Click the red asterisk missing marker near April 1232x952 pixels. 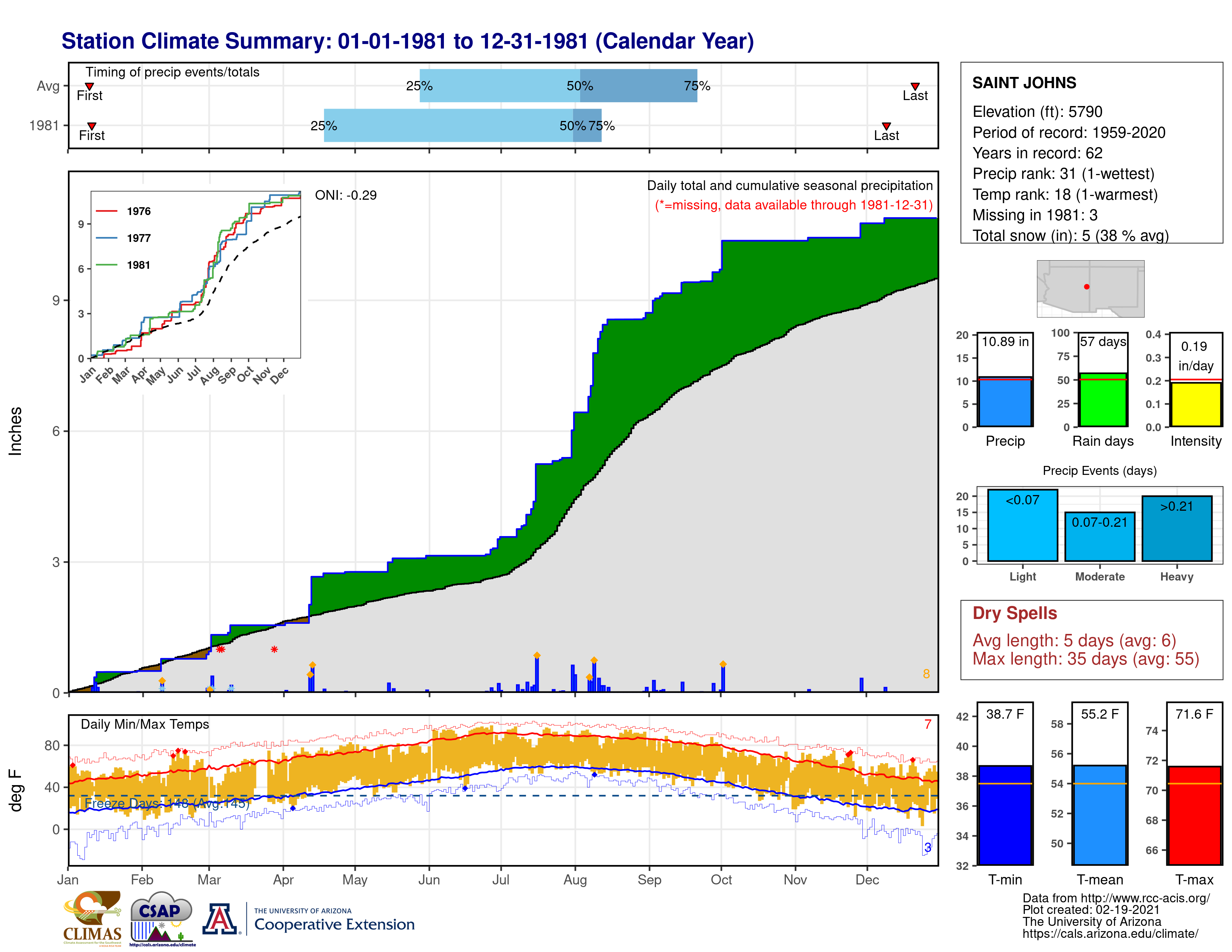(274, 650)
